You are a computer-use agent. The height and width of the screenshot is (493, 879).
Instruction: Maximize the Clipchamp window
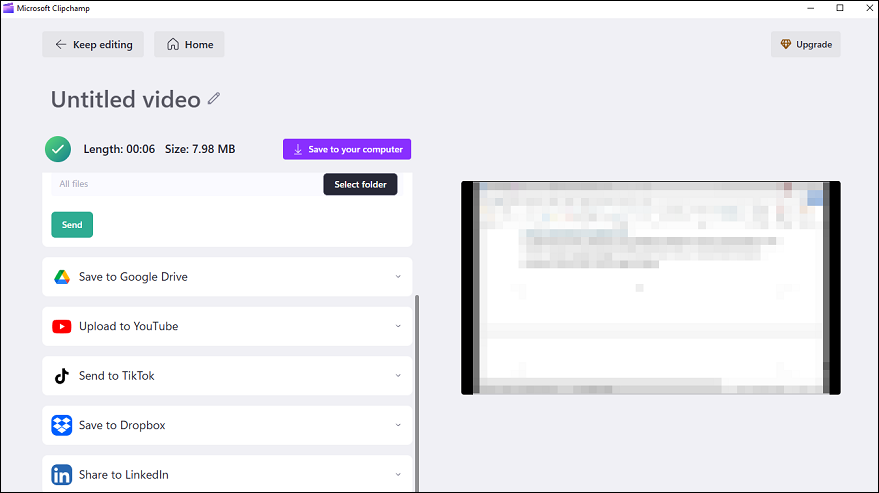click(x=840, y=8)
